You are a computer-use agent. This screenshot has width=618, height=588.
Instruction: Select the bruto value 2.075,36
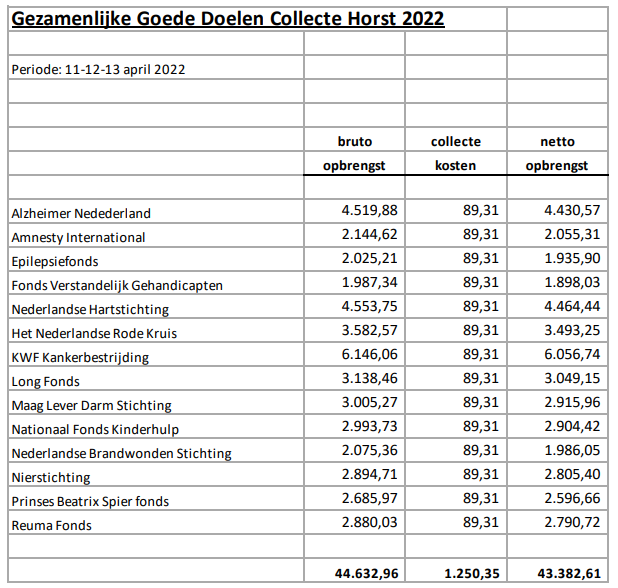tap(369, 451)
